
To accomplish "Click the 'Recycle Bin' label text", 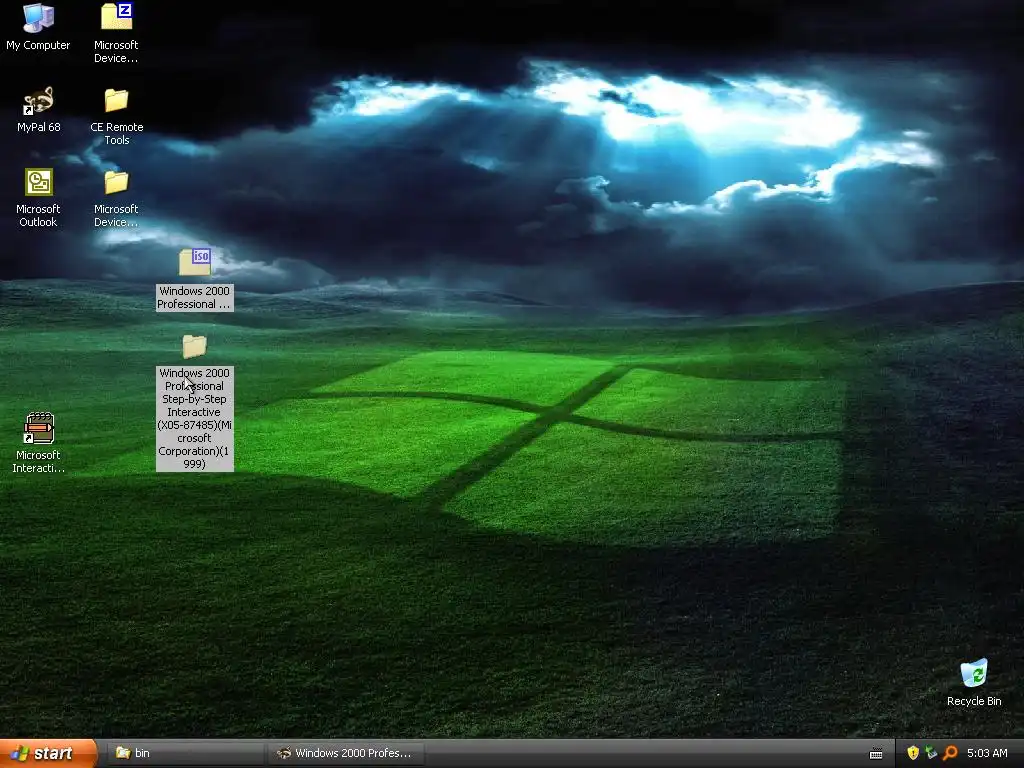I will point(974,701).
